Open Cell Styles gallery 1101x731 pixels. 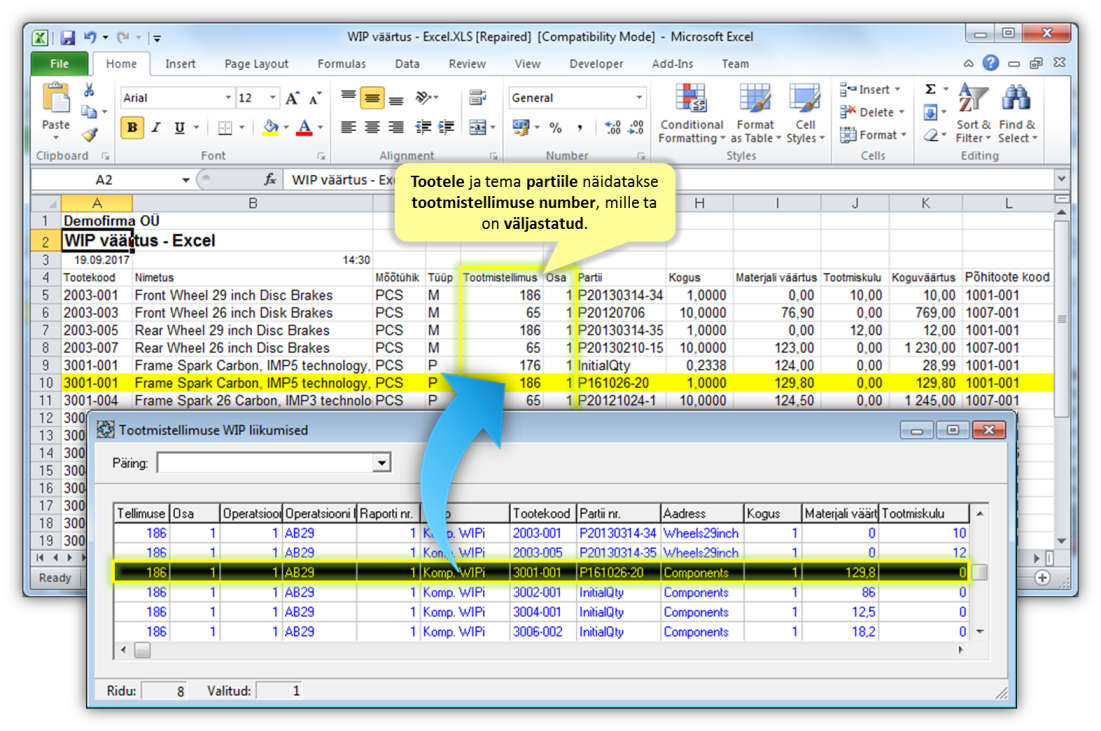click(x=805, y=113)
